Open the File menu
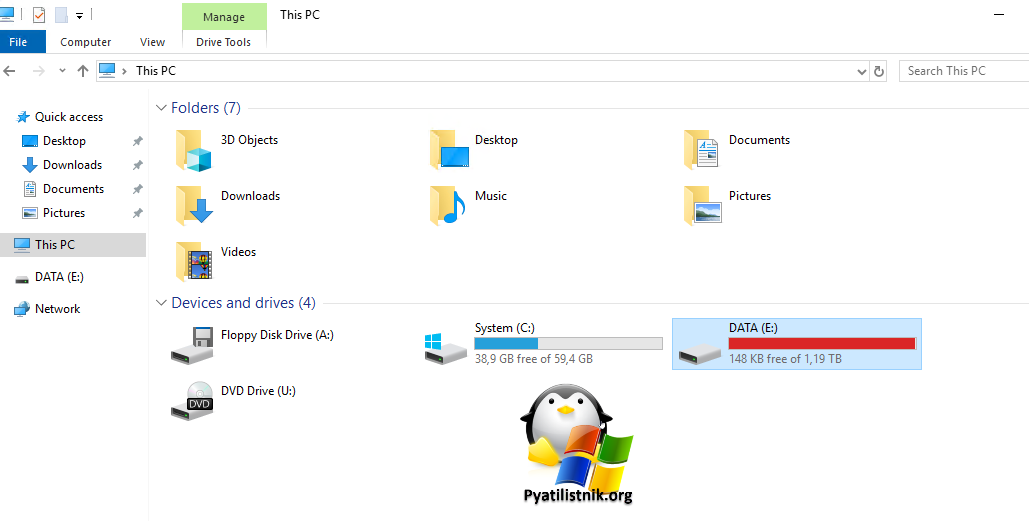 [18, 42]
